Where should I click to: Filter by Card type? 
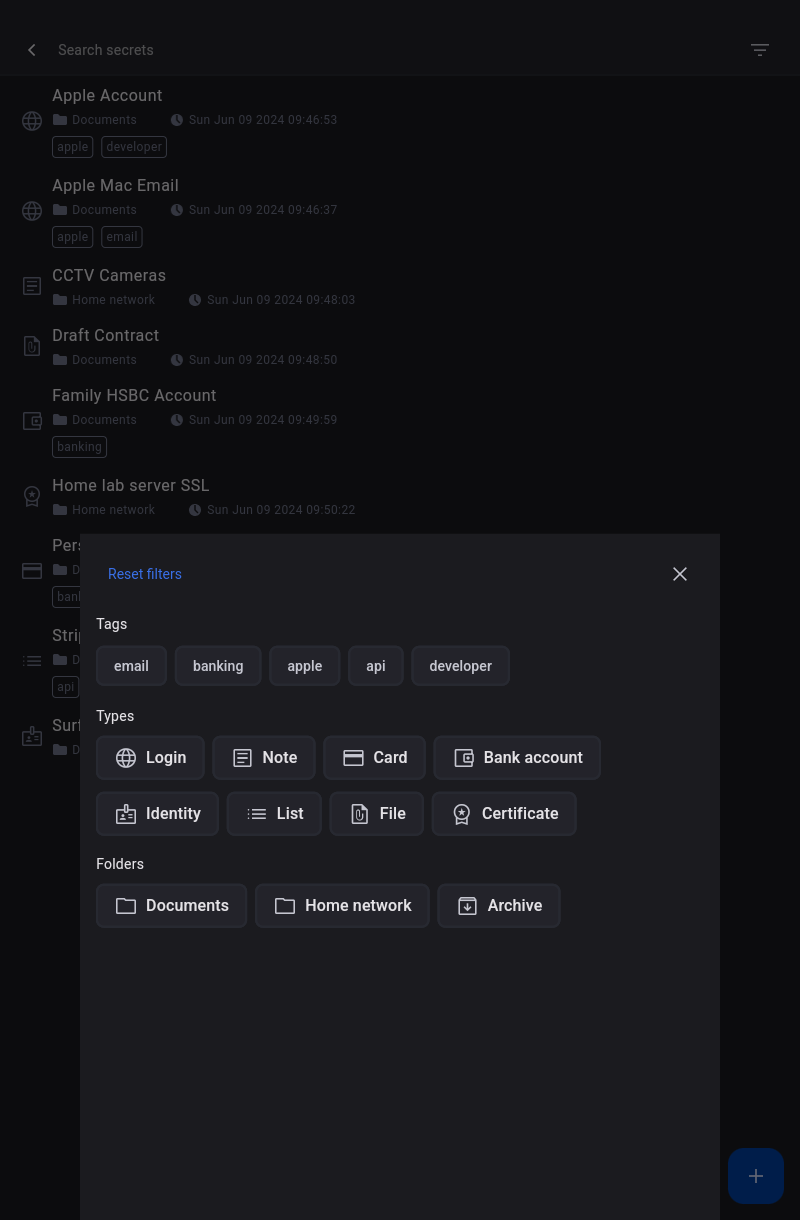374,758
